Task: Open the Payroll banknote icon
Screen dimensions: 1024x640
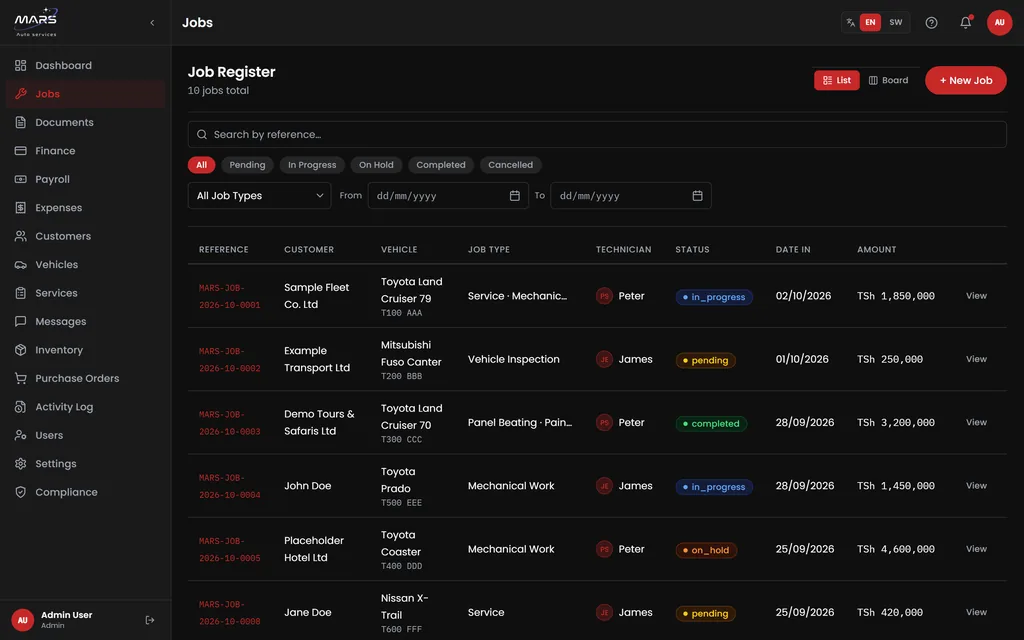Action: click(x=21, y=179)
